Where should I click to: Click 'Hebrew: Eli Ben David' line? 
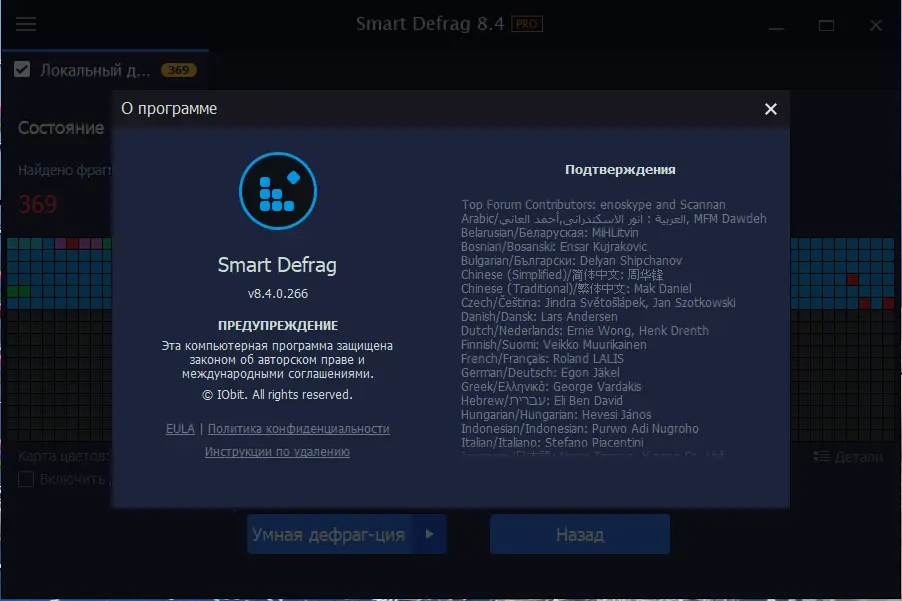[541, 400]
